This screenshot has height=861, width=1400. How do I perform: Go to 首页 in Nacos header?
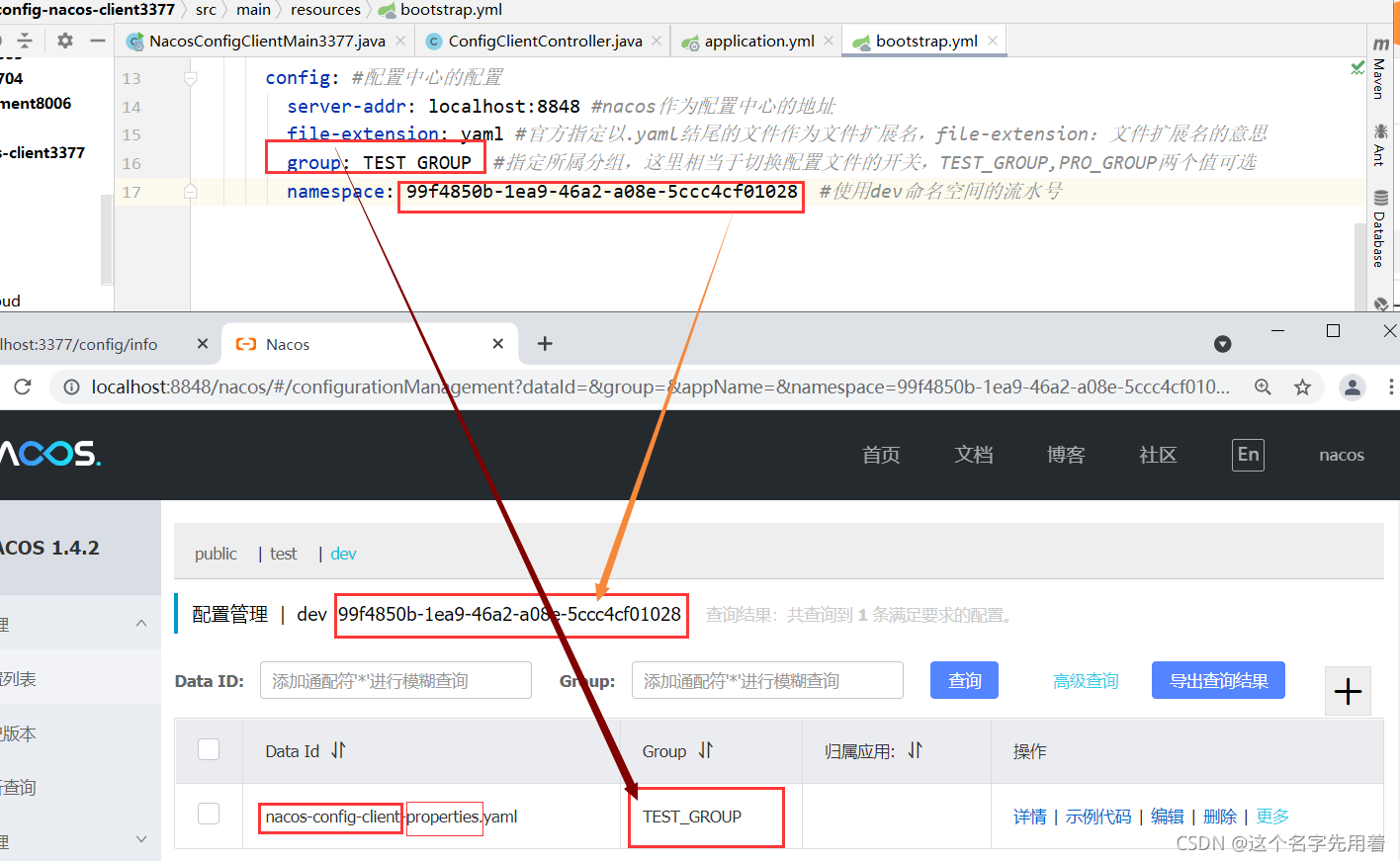(881, 455)
